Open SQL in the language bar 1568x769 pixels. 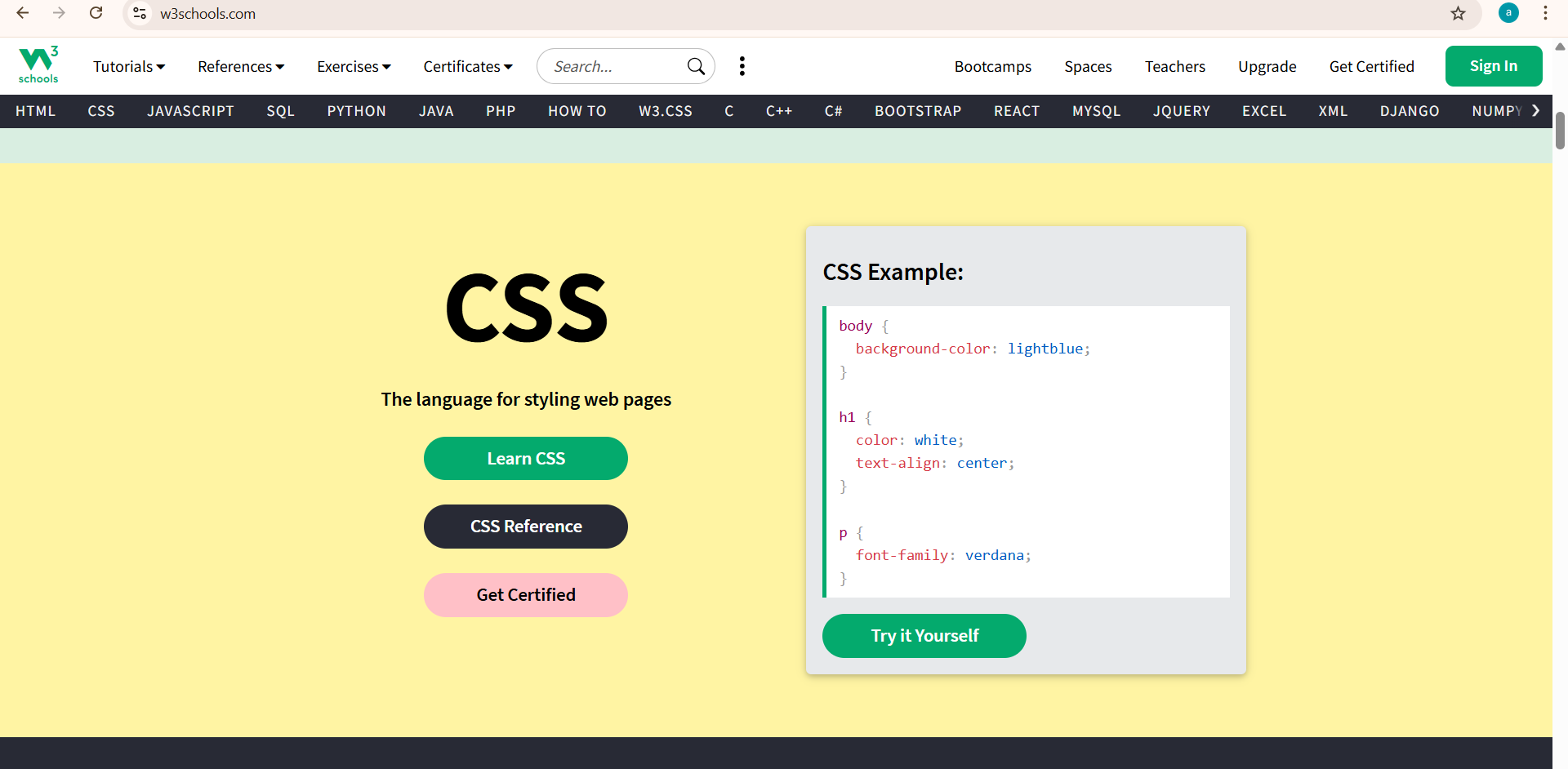click(x=280, y=111)
